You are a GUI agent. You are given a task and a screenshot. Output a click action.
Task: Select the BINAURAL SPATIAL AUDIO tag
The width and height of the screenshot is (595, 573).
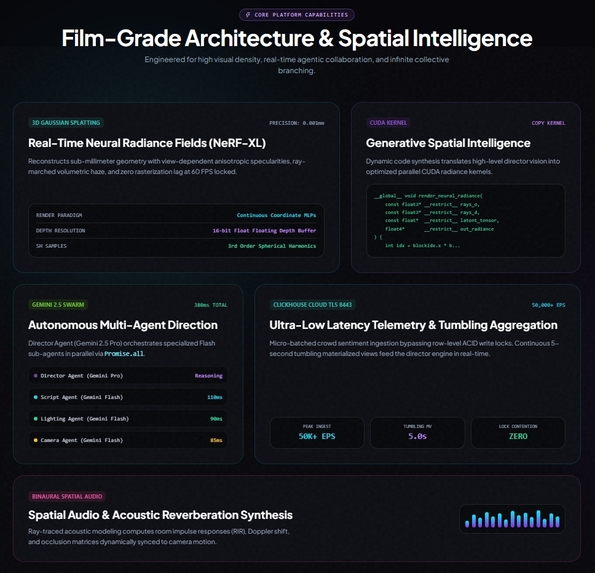pyautogui.click(x=67, y=496)
